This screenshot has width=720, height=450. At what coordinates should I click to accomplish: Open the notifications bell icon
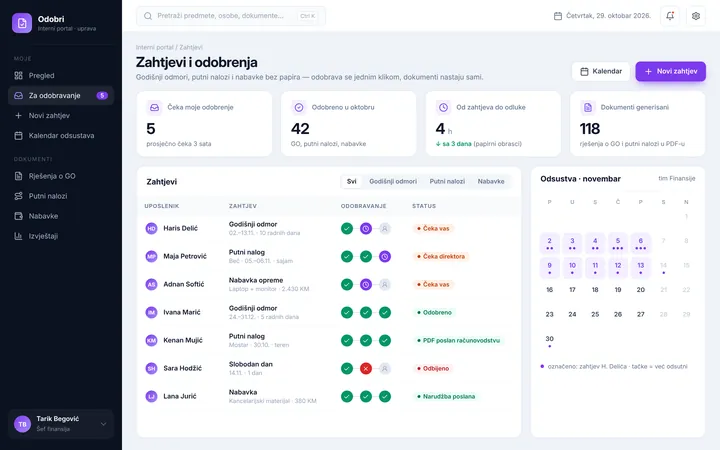(670, 16)
